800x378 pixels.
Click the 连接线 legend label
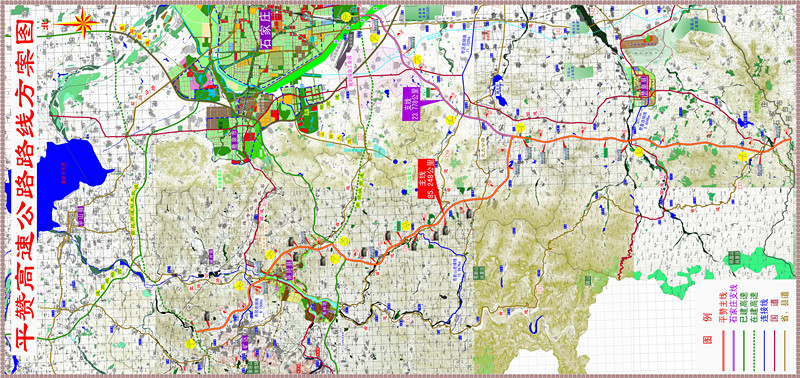(x=764, y=311)
